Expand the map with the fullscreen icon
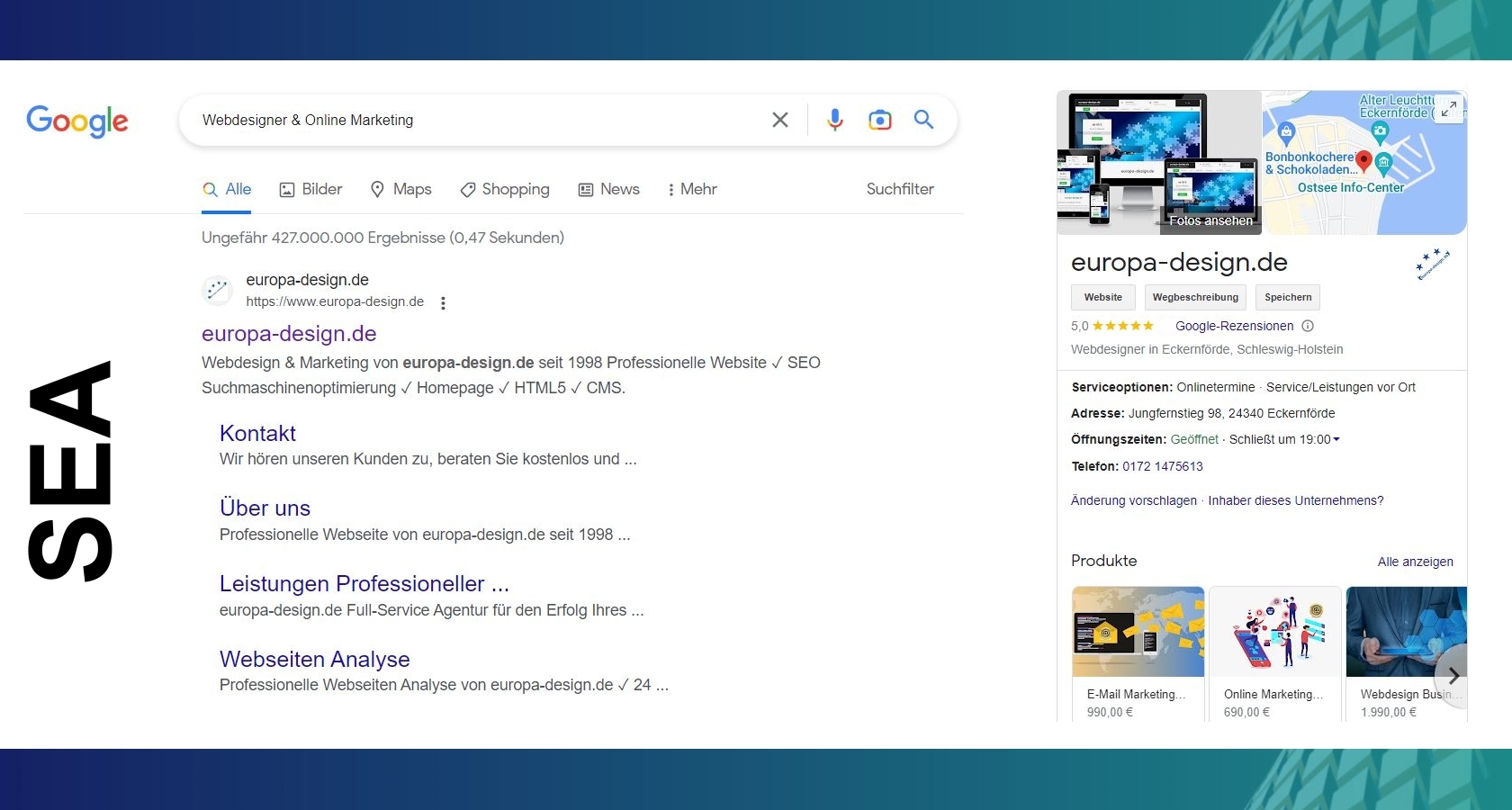The height and width of the screenshot is (810, 1512). point(1448,109)
